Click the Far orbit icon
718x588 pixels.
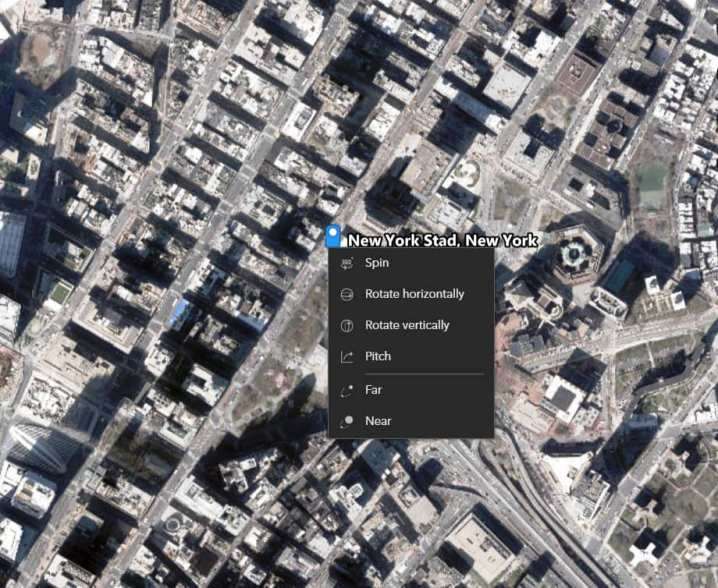click(x=347, y=391)
